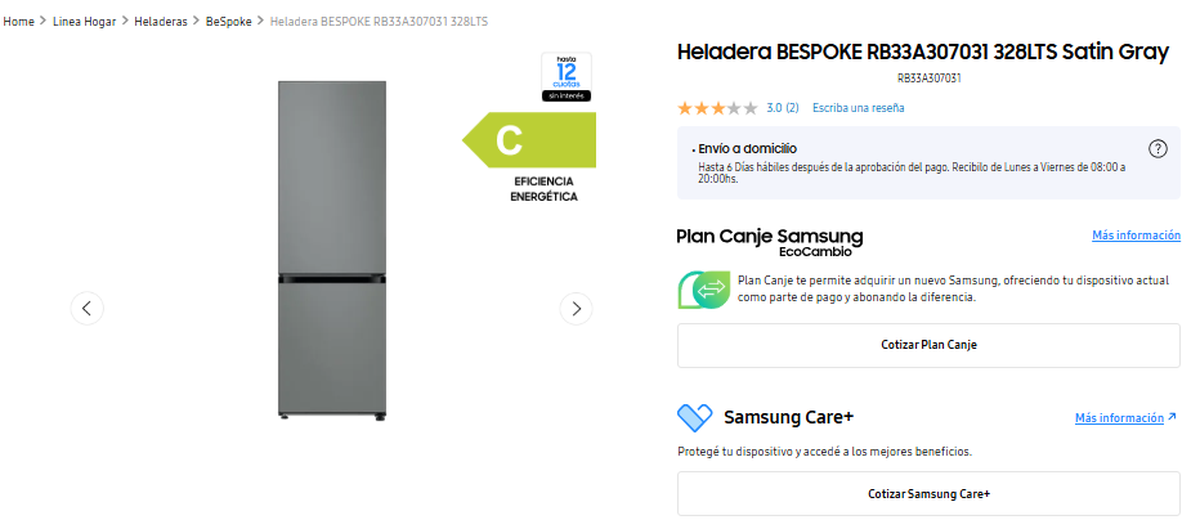
Task: Navigate to the BeSpoke breadcrumb
Action: pos(229,21)
